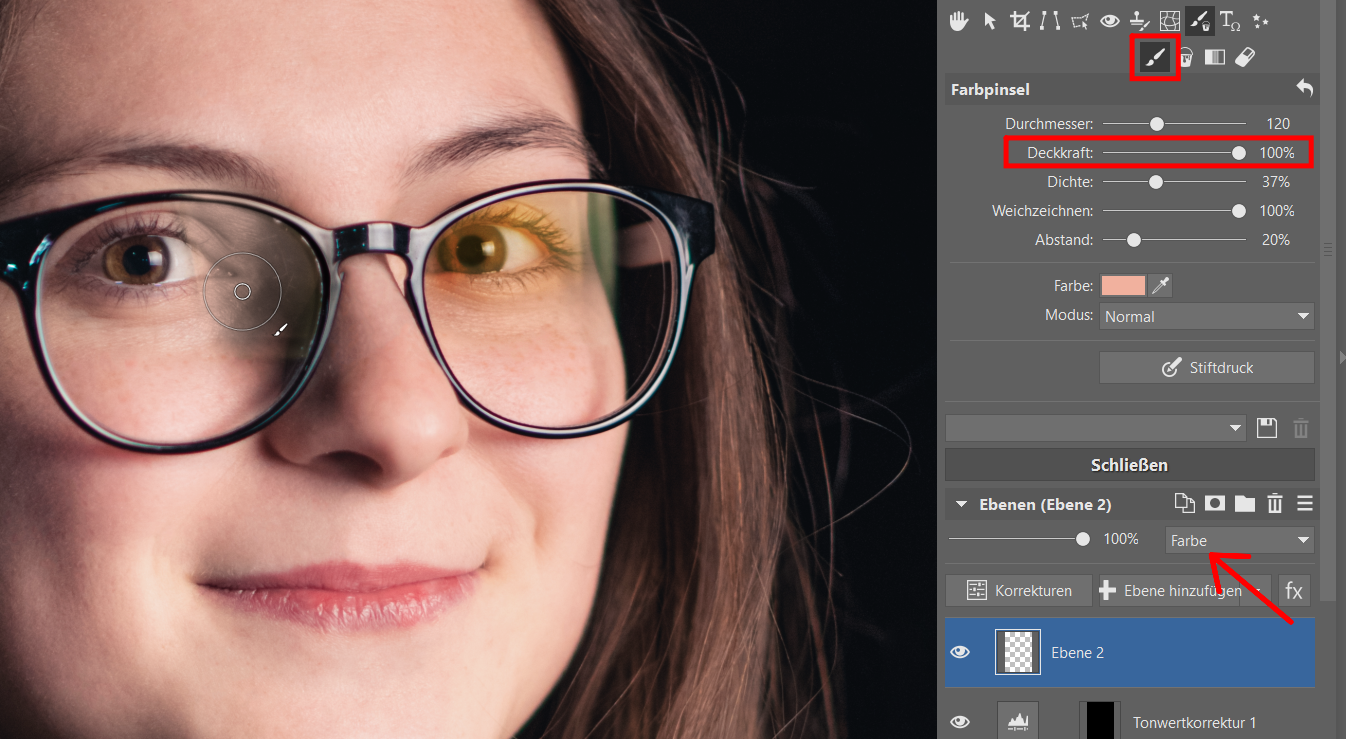Toggle visibility of Tonwertkorrektur 1 layer
The image size is (1346, 739).
960,721
